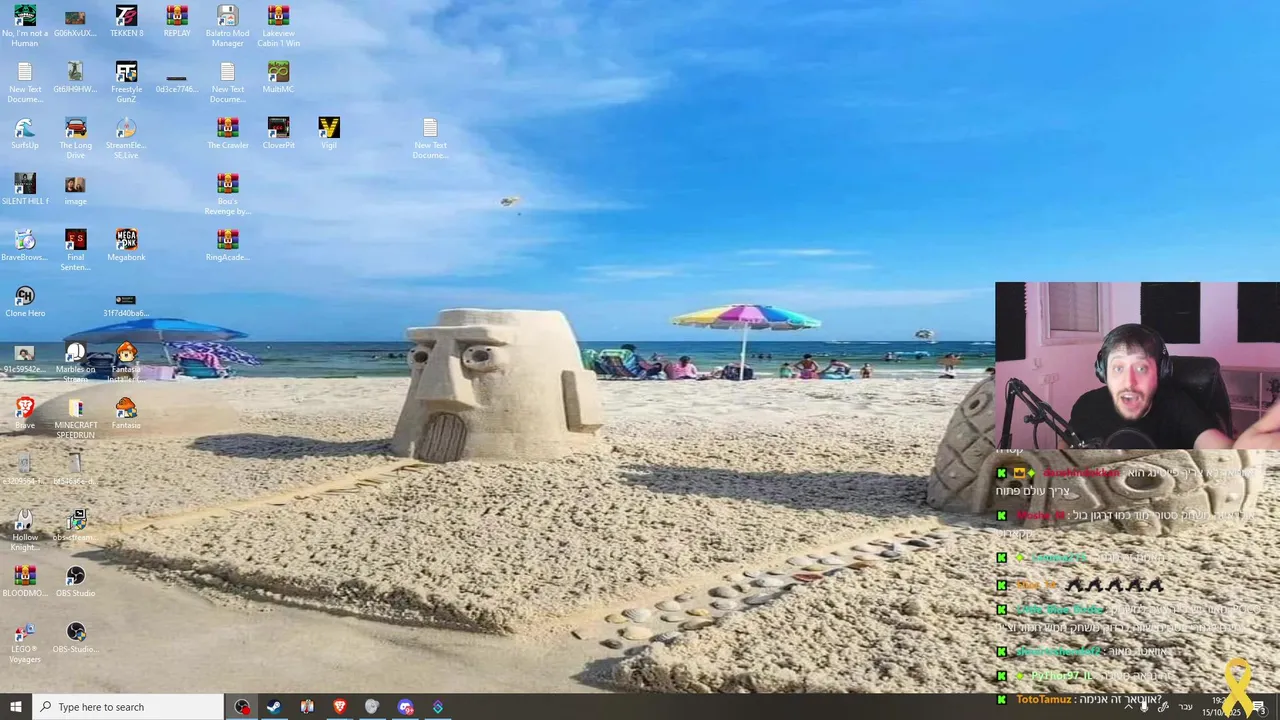Open the New Text Document beside Vigil
This screenshot has height=720, width=1280.
pos(430,137)
